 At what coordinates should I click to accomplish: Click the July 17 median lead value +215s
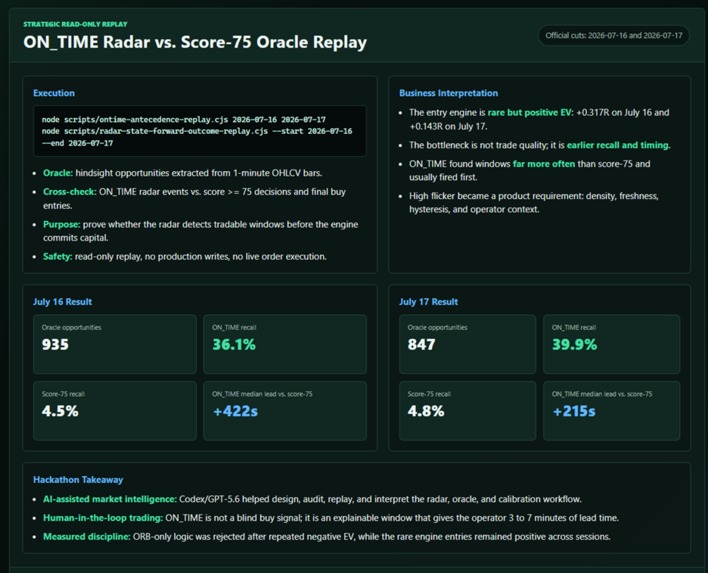coord(574,411)
